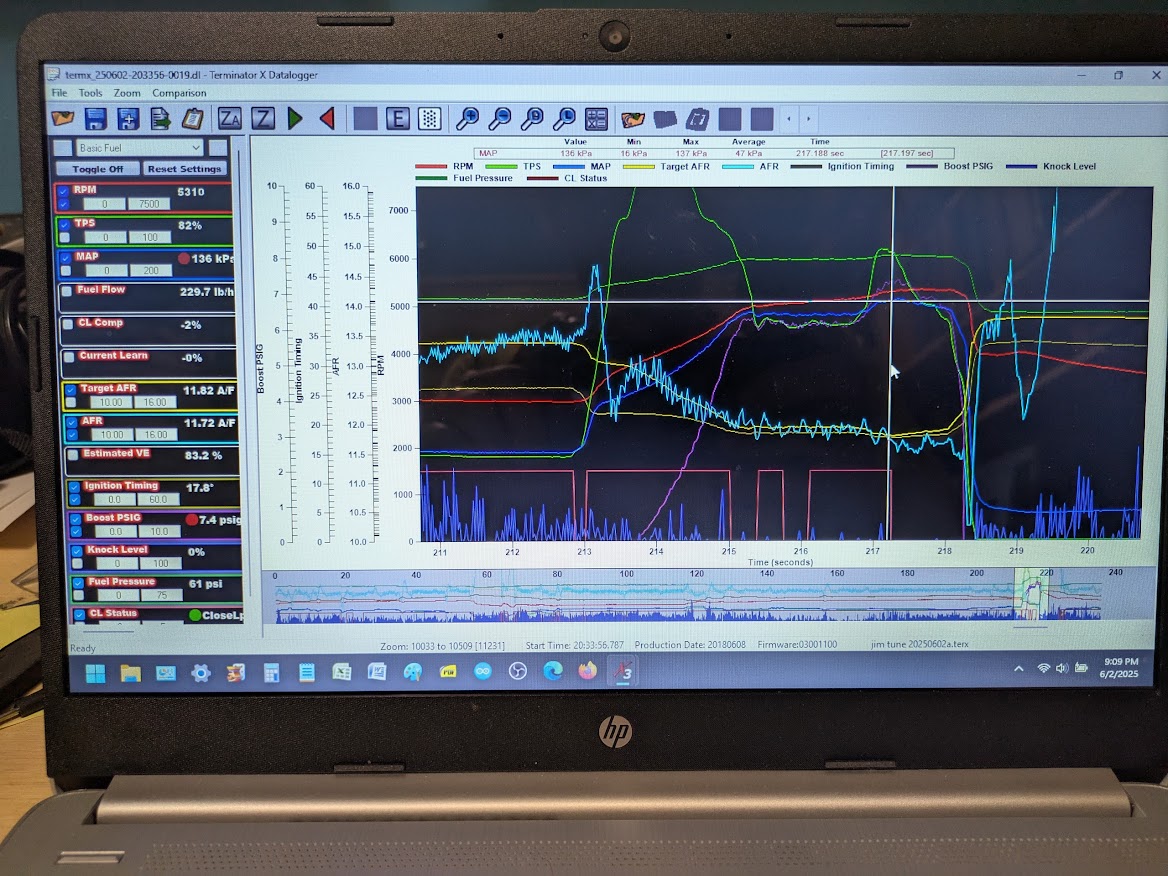Click the E toolbar icon
Viewport: 1168px width, 876px height.
click(x=398, y=118)
